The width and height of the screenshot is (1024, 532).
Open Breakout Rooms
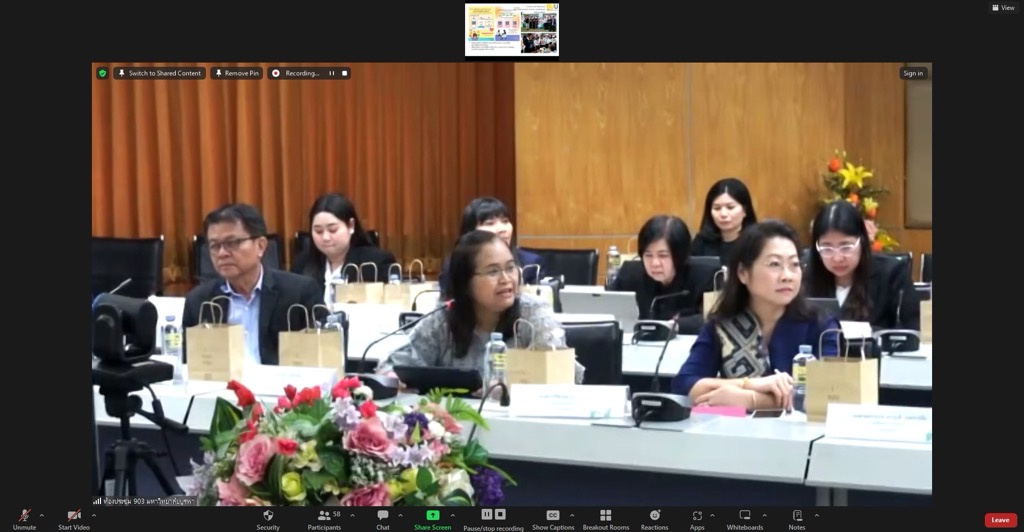[606, 518]
